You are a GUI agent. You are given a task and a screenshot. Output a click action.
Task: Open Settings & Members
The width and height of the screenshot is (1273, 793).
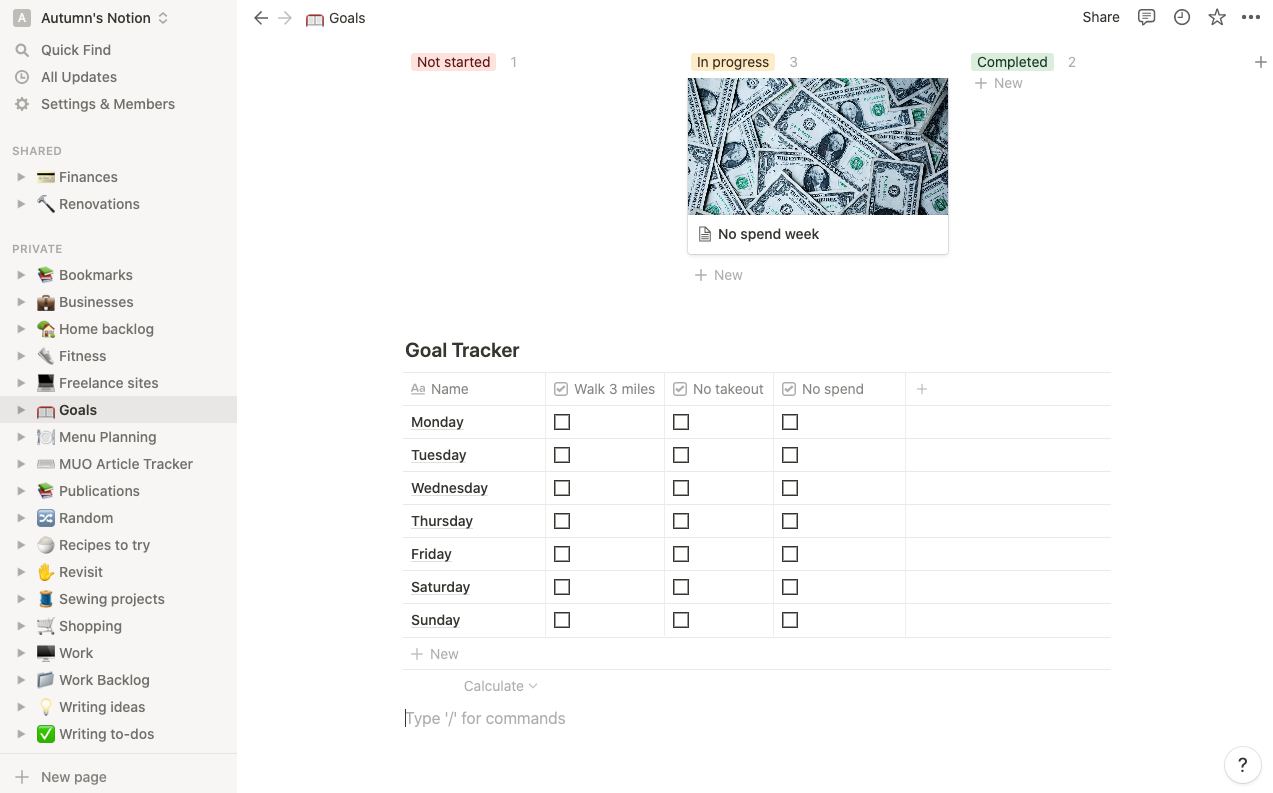click(107, 104)
